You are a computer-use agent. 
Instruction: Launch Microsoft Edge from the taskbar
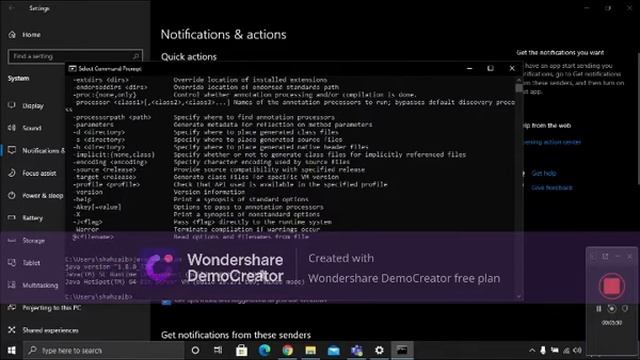pos(264,350)
